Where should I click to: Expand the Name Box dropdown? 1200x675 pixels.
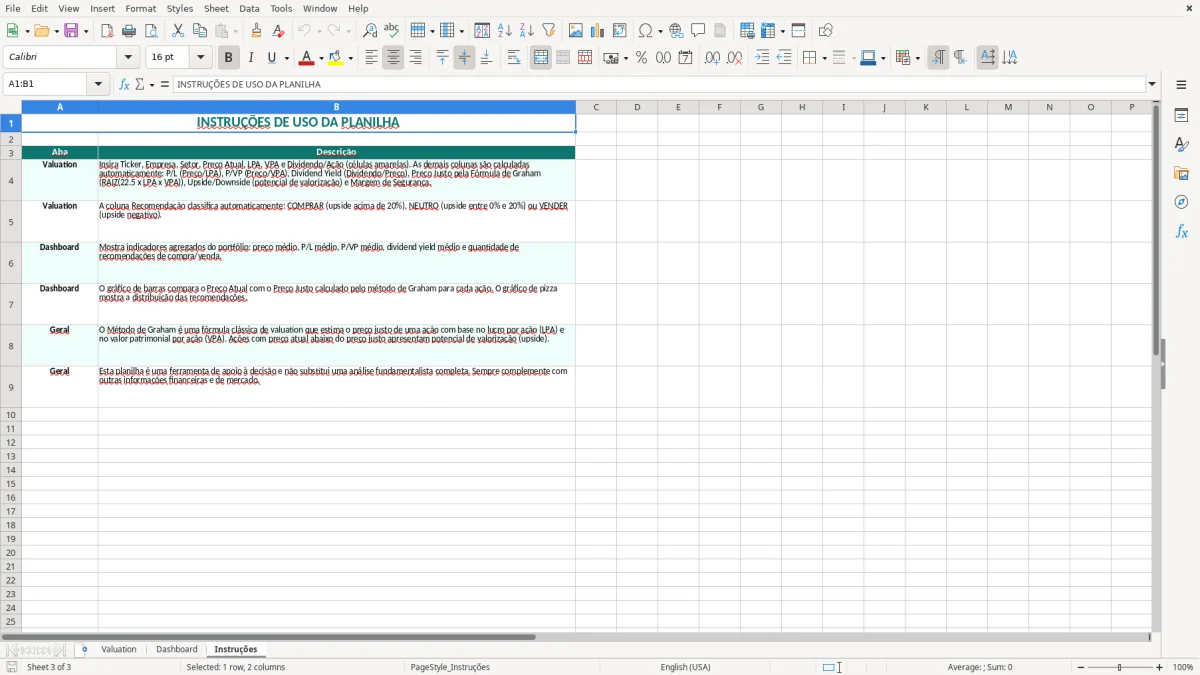click(x=99, y=84)
